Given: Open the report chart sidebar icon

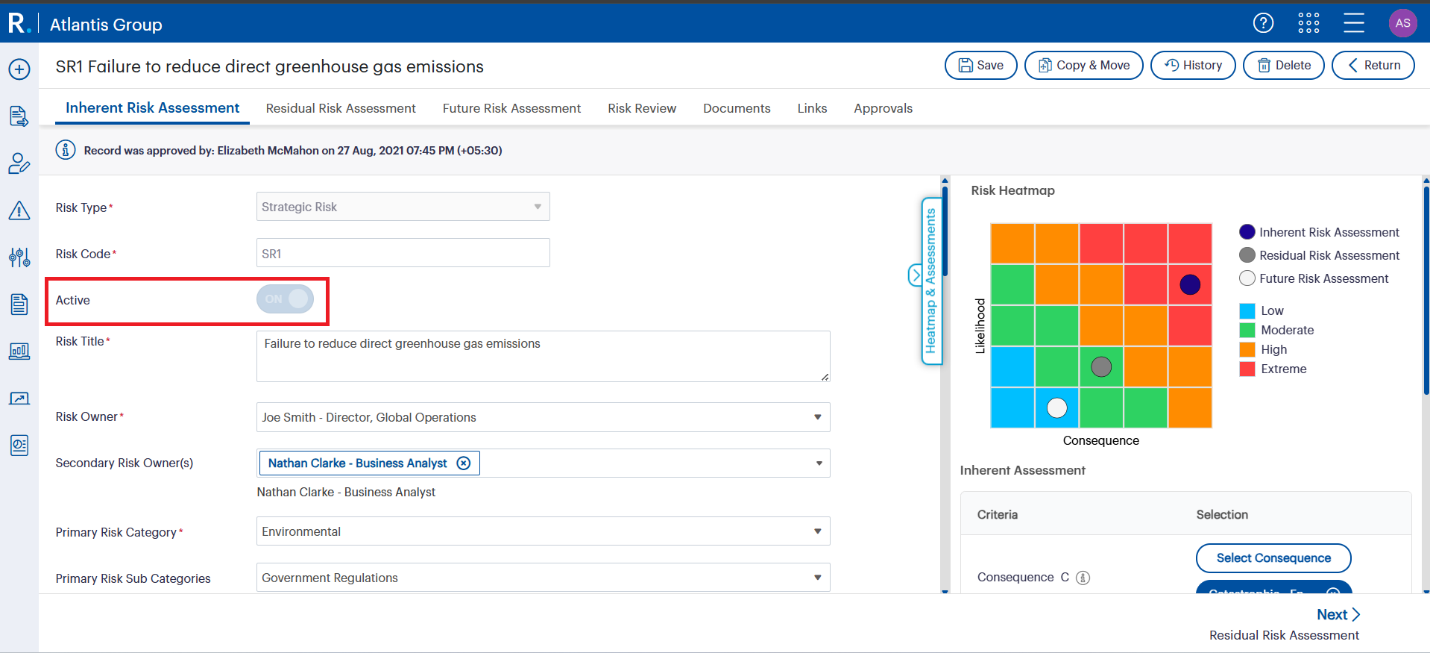Looking at the screenshot, I should click(19, 445).
